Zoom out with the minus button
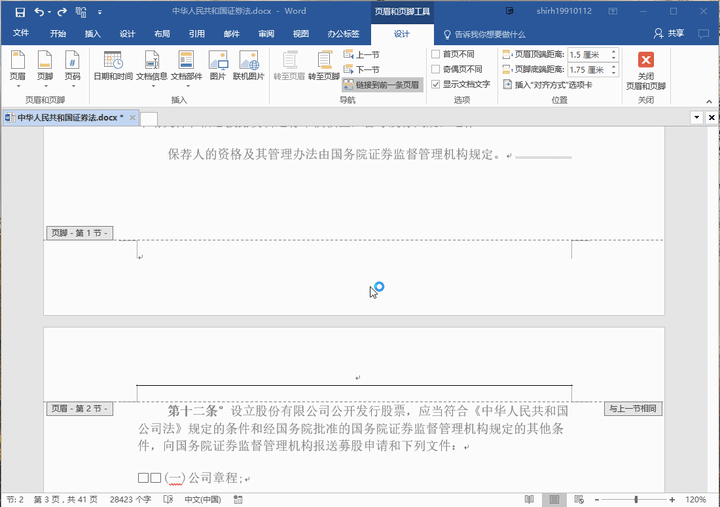 coord(596,499)
